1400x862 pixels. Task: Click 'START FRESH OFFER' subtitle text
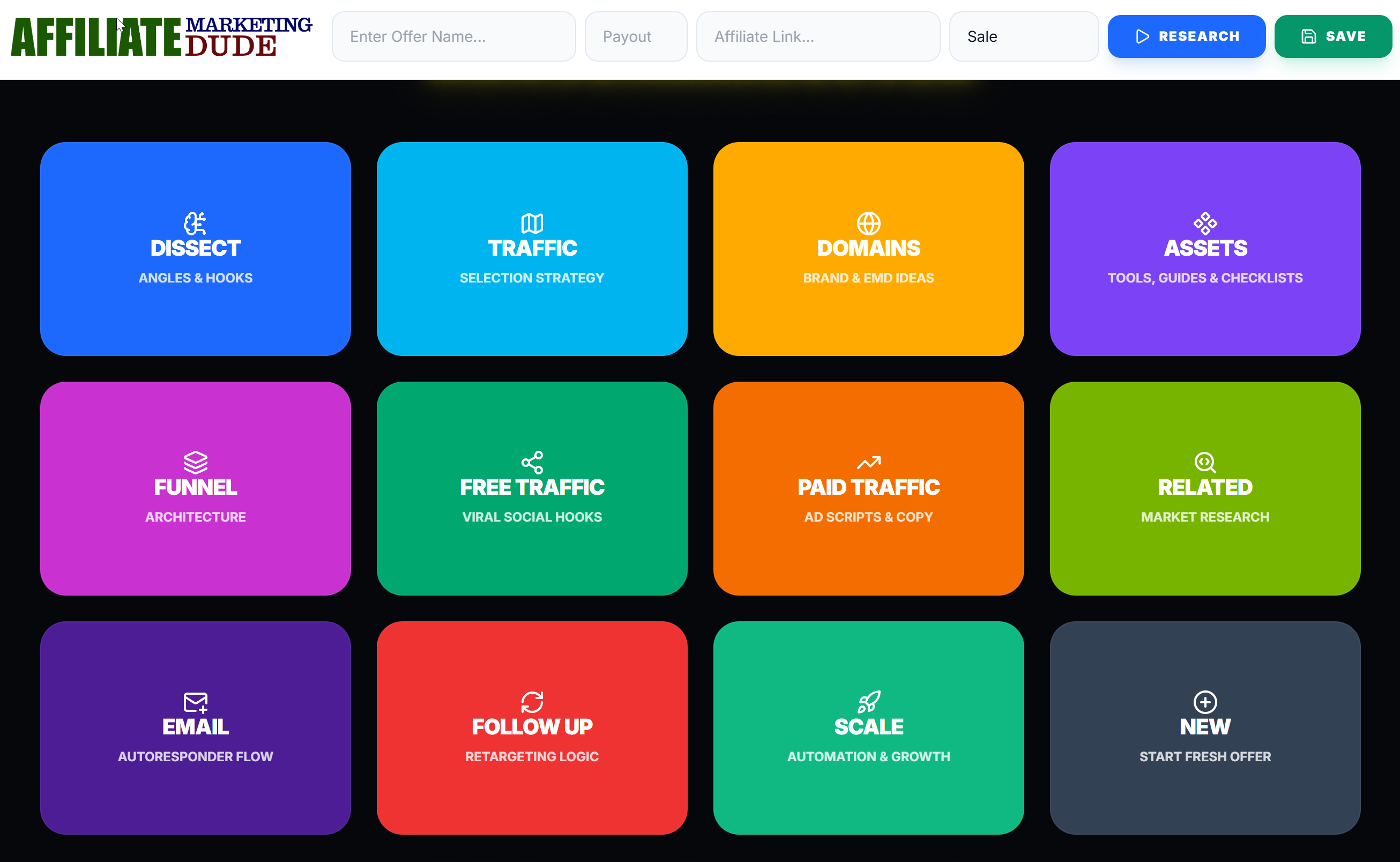[1204, 756]
